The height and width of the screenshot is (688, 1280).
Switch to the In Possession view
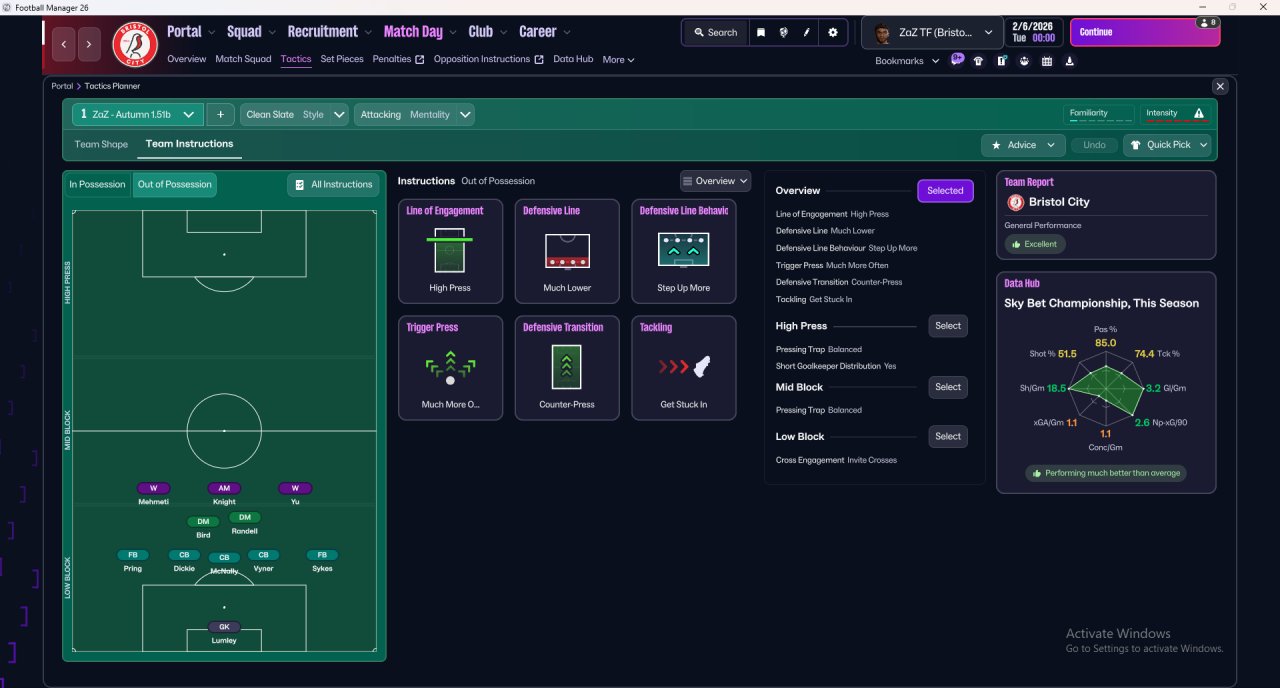(98, 184)
